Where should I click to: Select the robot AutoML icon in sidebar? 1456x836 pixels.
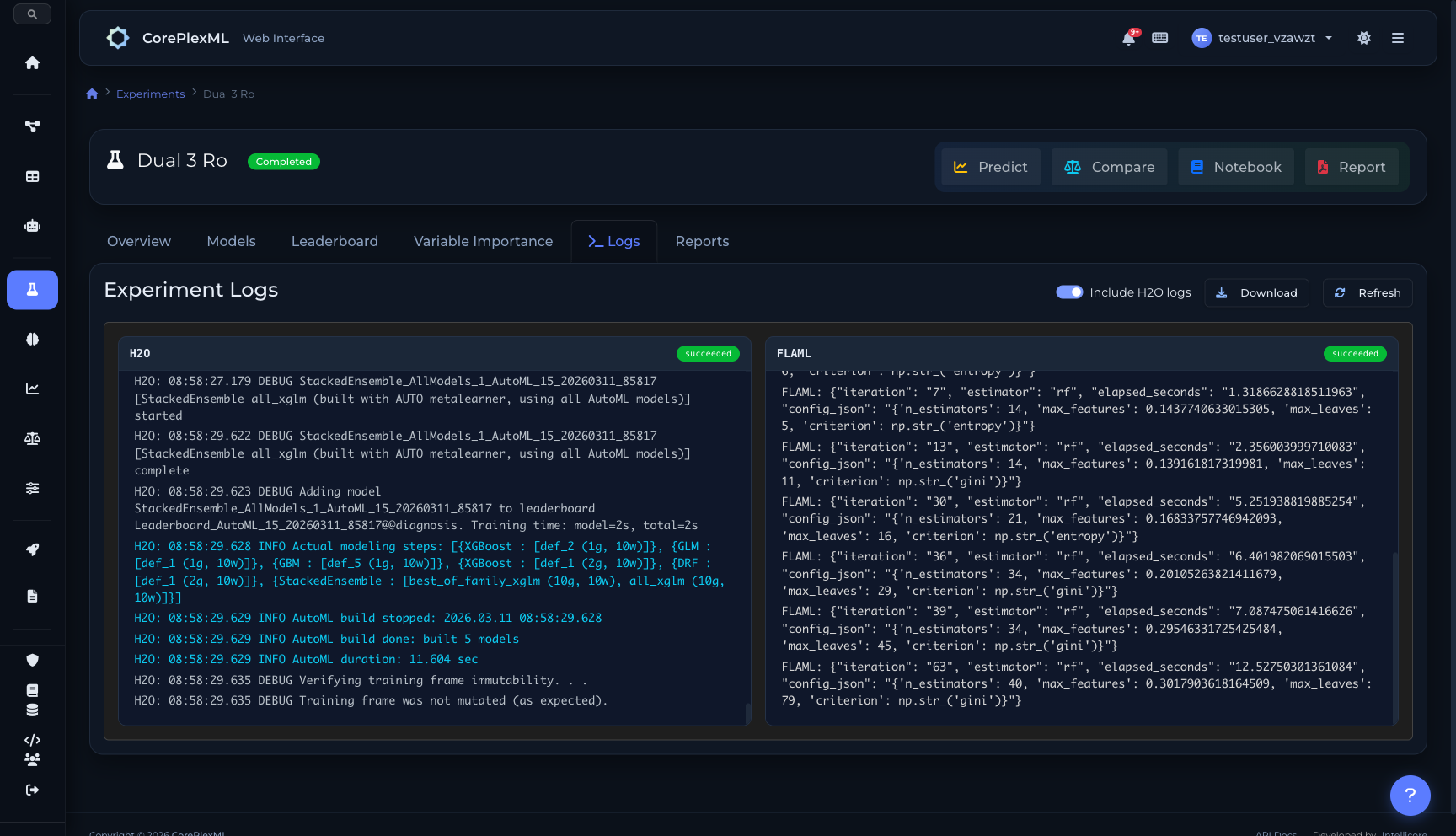pyautogui.click(x=32, y=226)
